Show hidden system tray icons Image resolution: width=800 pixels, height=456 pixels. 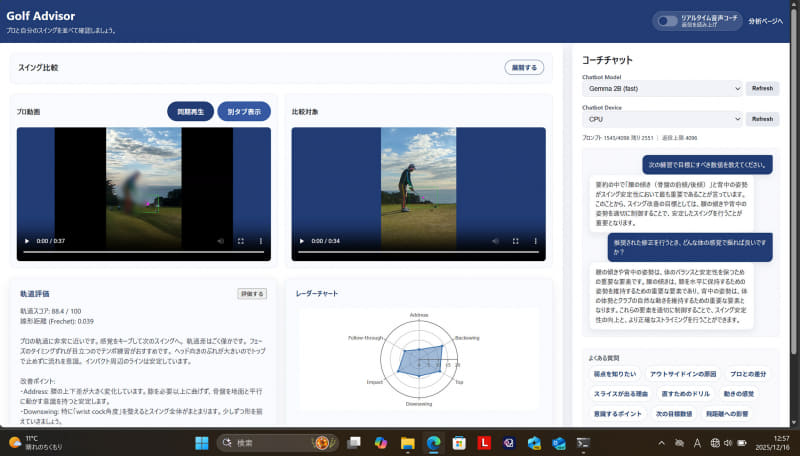[x=662, y=443]
